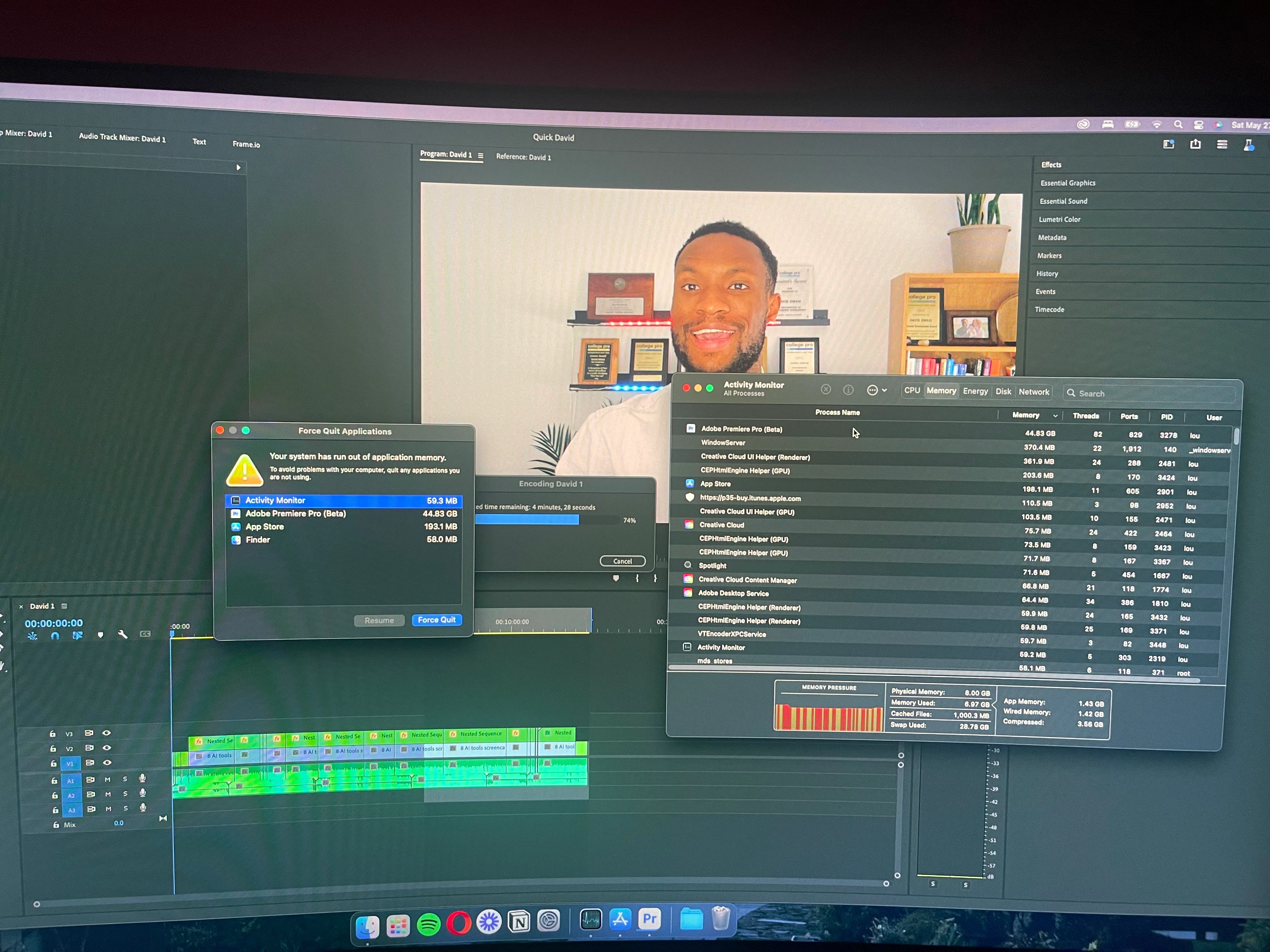Viewport: 1270px width, 952px height.
Task: Cancel the Encoding David 1 export
Action: tap(622, 561)
